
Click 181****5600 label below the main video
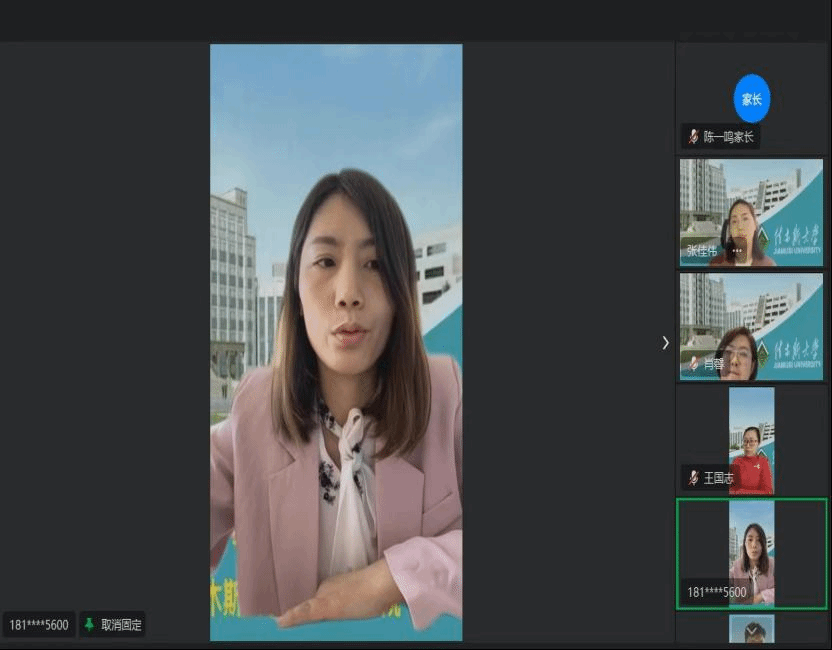(39, 625)
